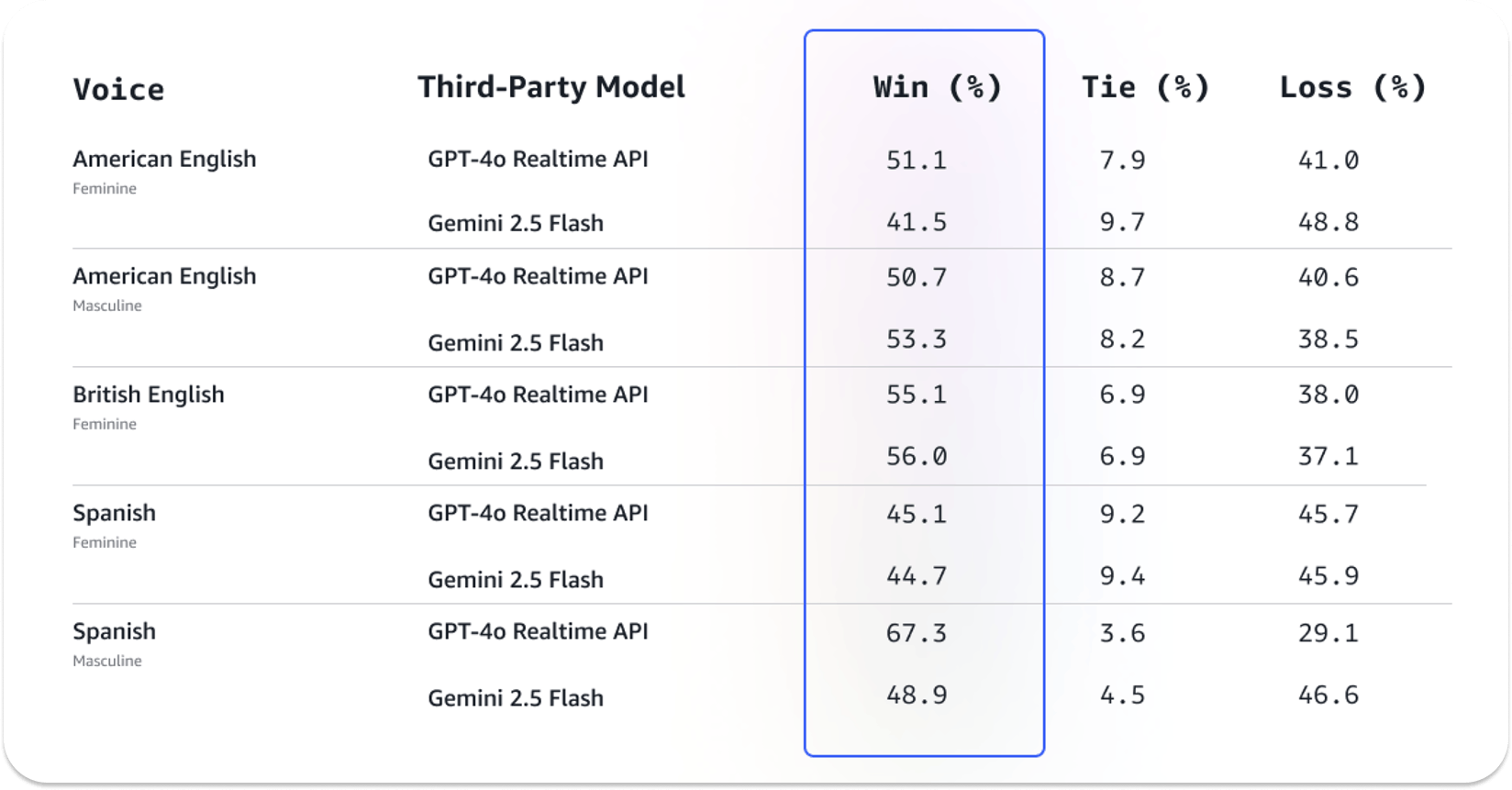Click the American English Masculine voice label
Image resolution: width=1512 pixels, height=790 pixels.
click(x=164, y=277)
